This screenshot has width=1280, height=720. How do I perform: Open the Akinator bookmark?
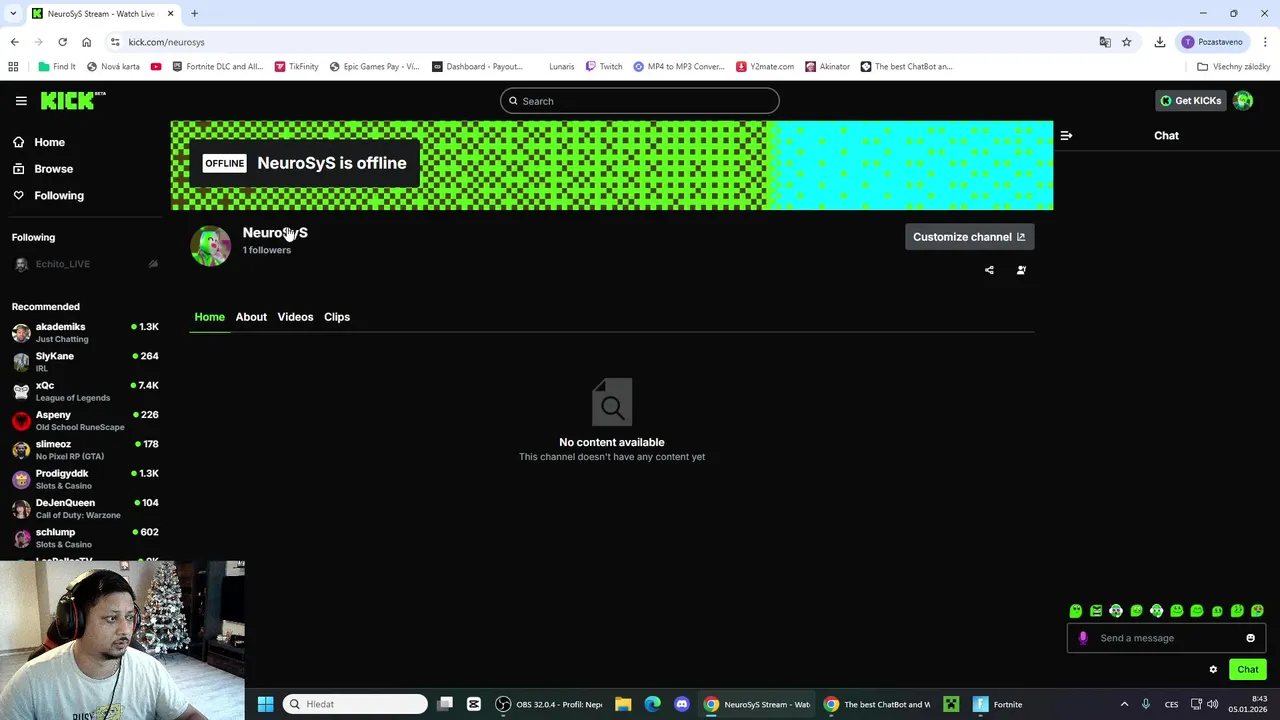(x=827, y=67)
